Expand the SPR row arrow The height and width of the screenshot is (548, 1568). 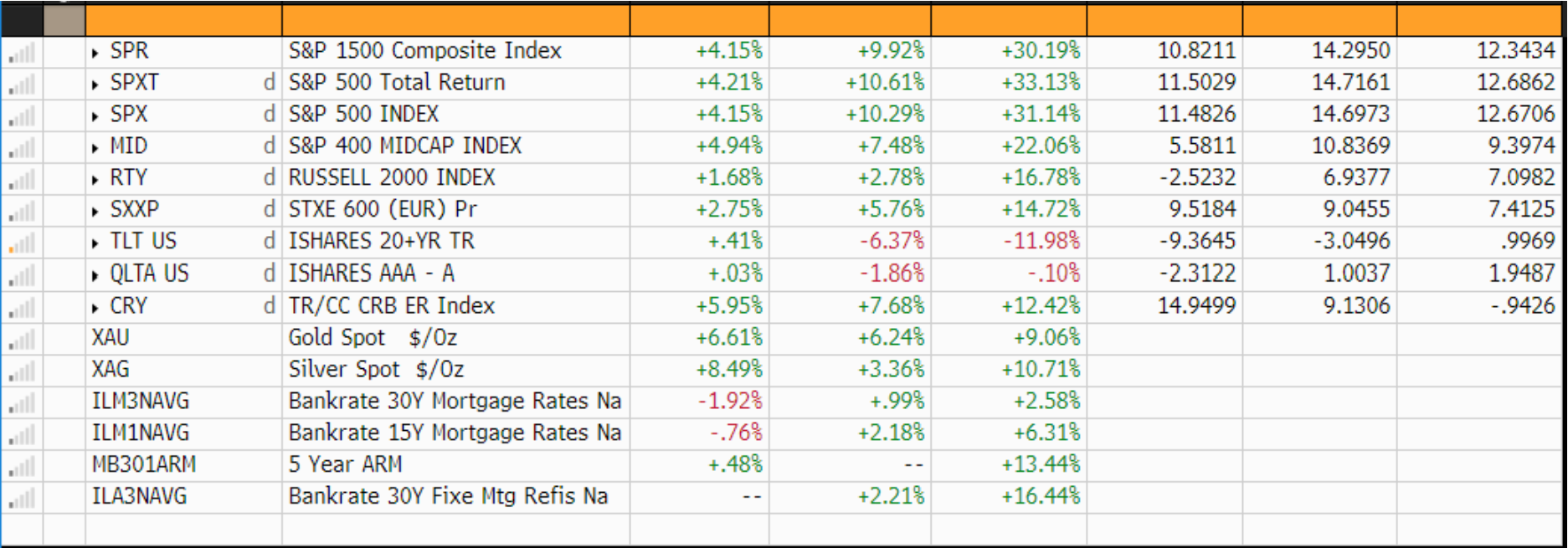click(95, 53)
